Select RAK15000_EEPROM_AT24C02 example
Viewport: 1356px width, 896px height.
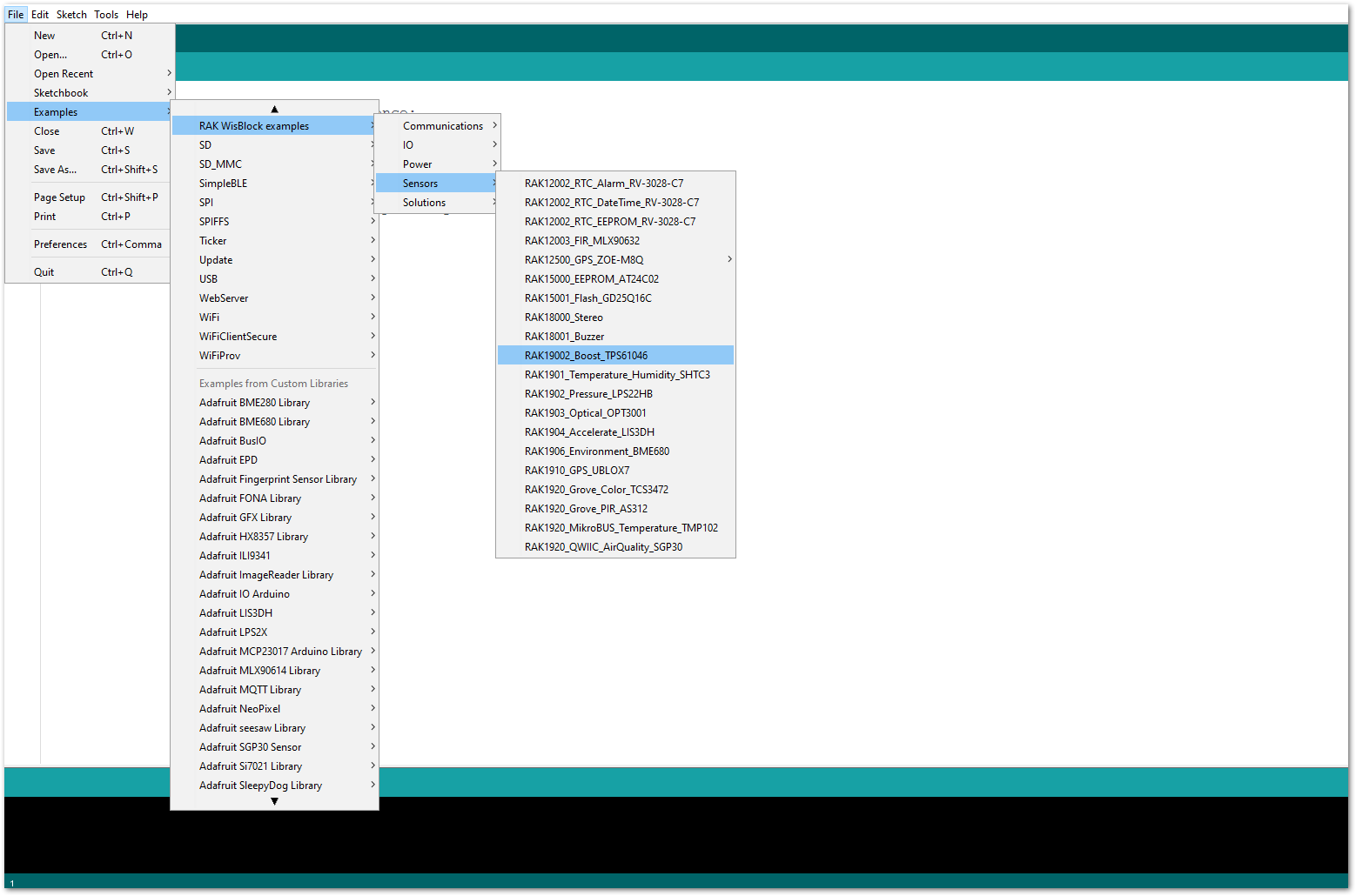click(x=615, y=279)
